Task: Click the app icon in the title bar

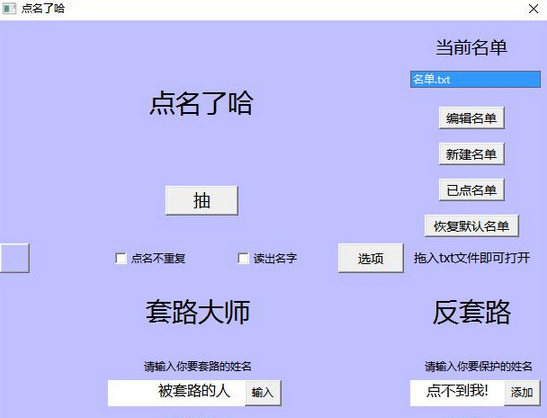Action: [x=9, y=8]
